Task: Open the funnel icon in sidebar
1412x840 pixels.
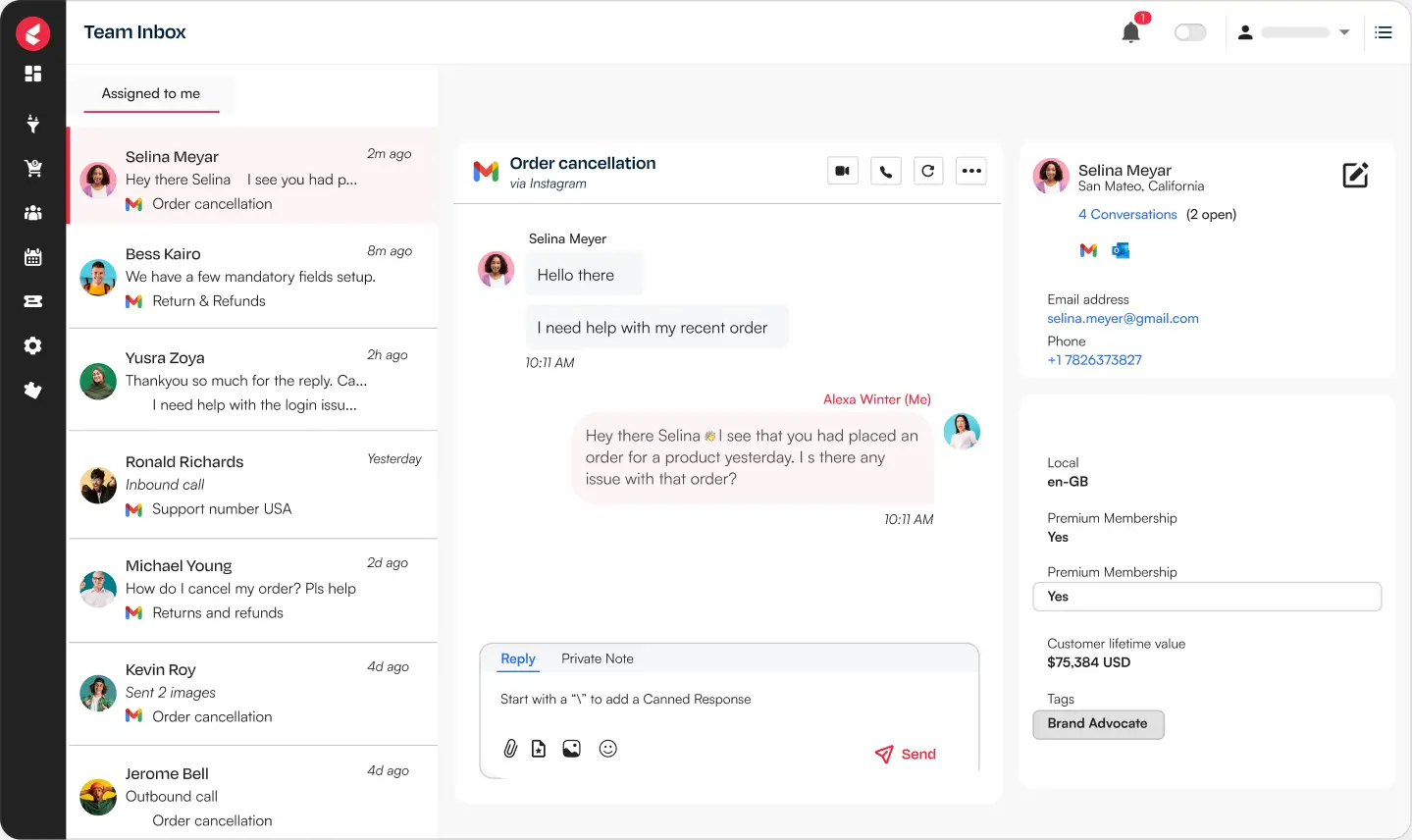Action: tap(33, 123)
